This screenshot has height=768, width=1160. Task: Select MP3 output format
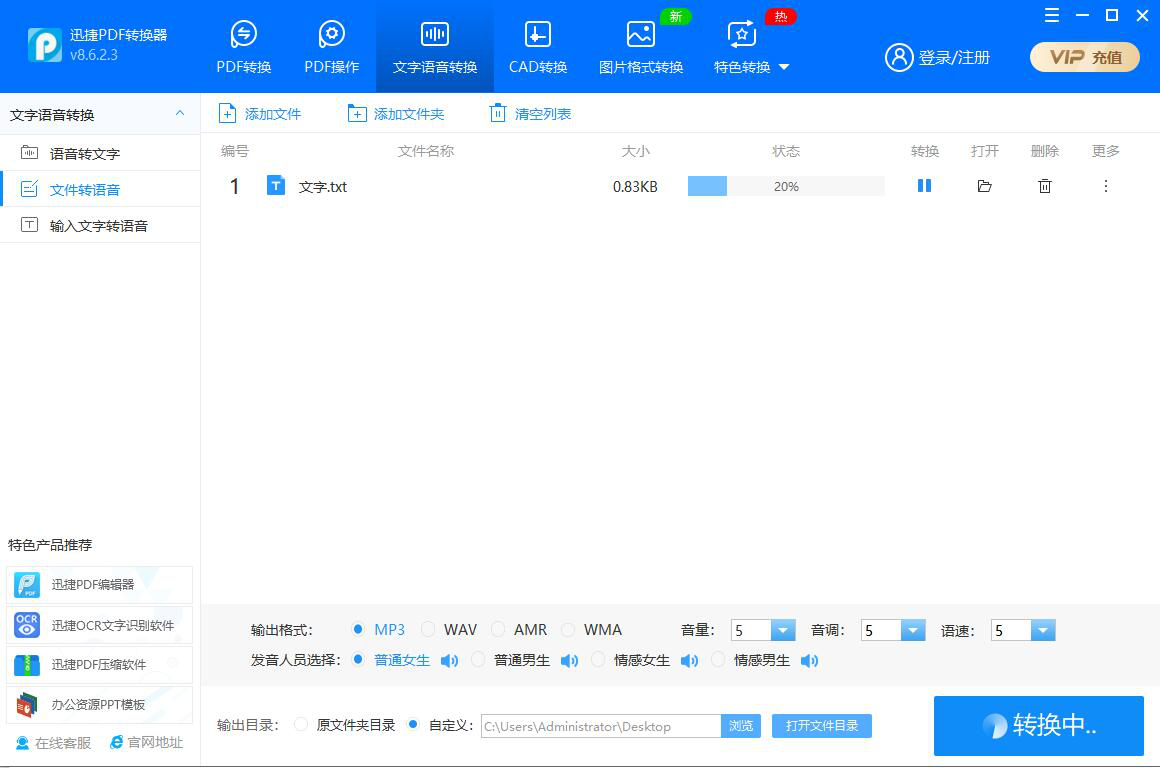point(358,630)
